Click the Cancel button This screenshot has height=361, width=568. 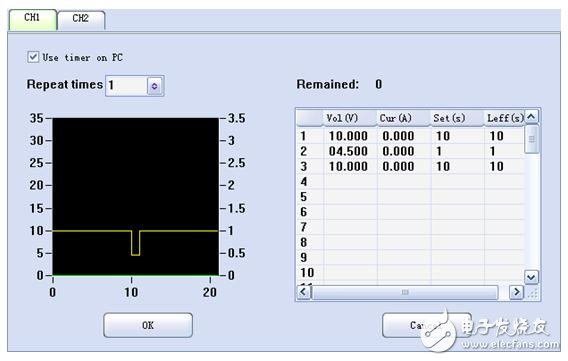click(427, 325)
